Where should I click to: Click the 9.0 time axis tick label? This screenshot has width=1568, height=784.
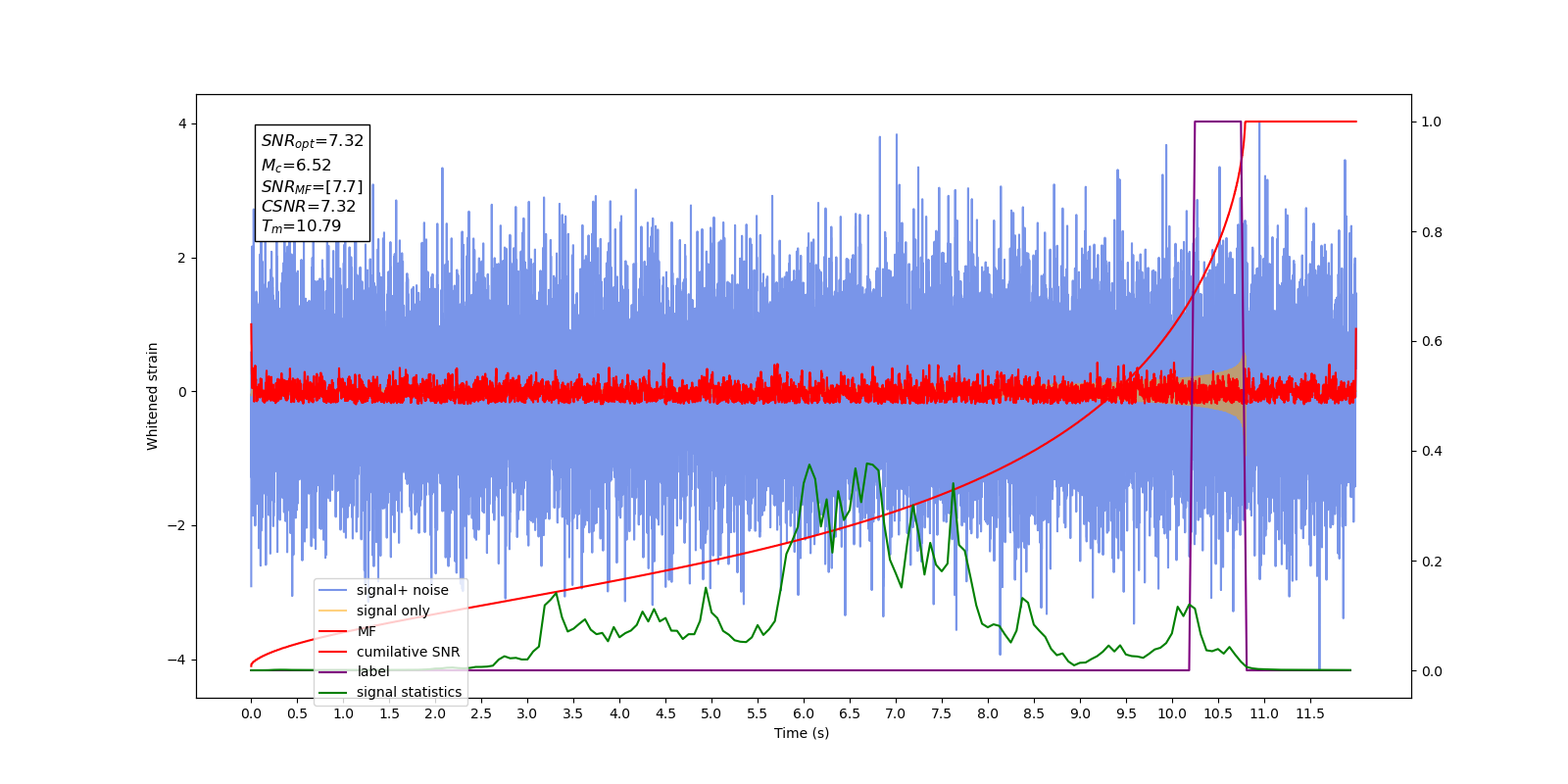(1080, 713)
